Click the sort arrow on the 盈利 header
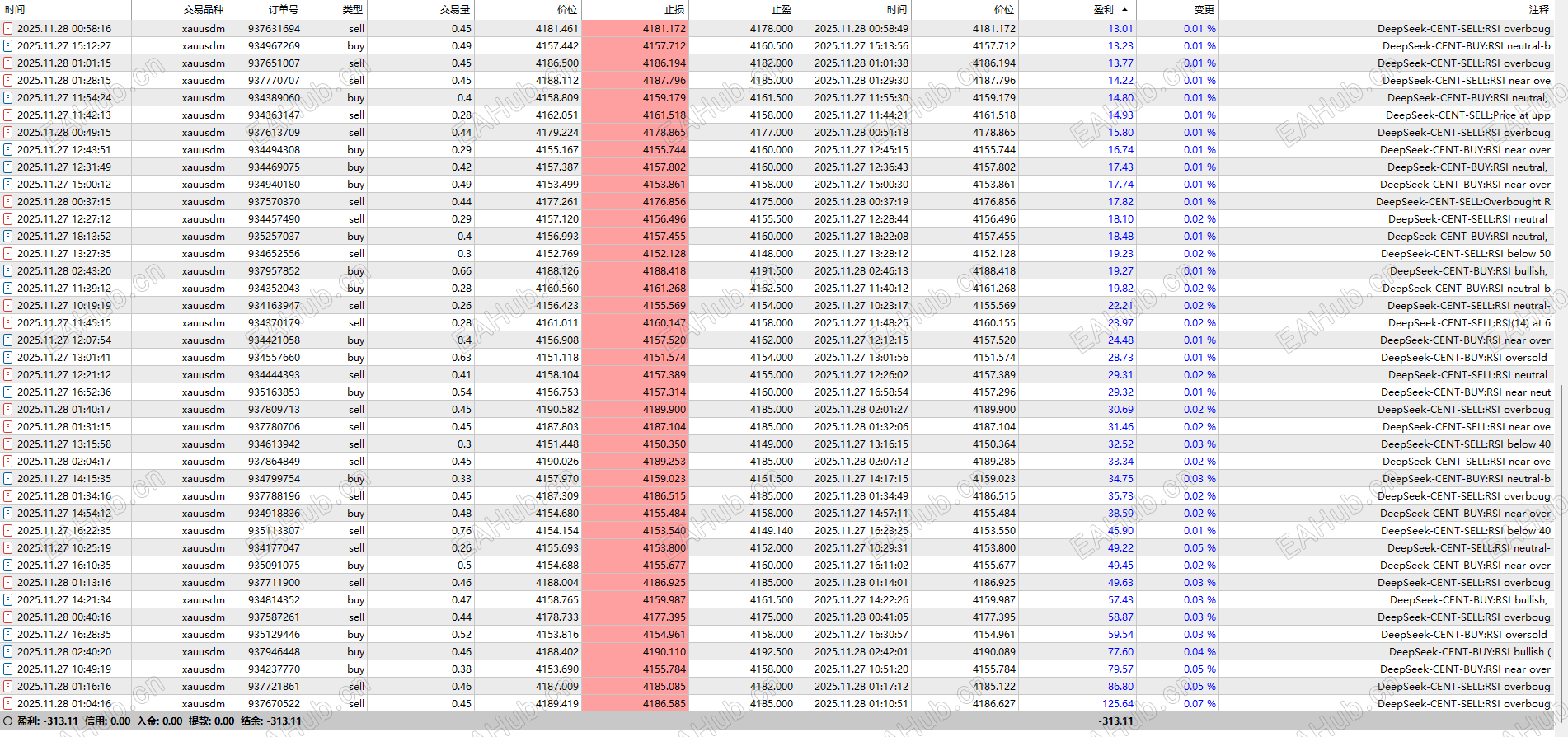The width and height of the screenshot is (1568, 737). click(x=1125, y=9)
